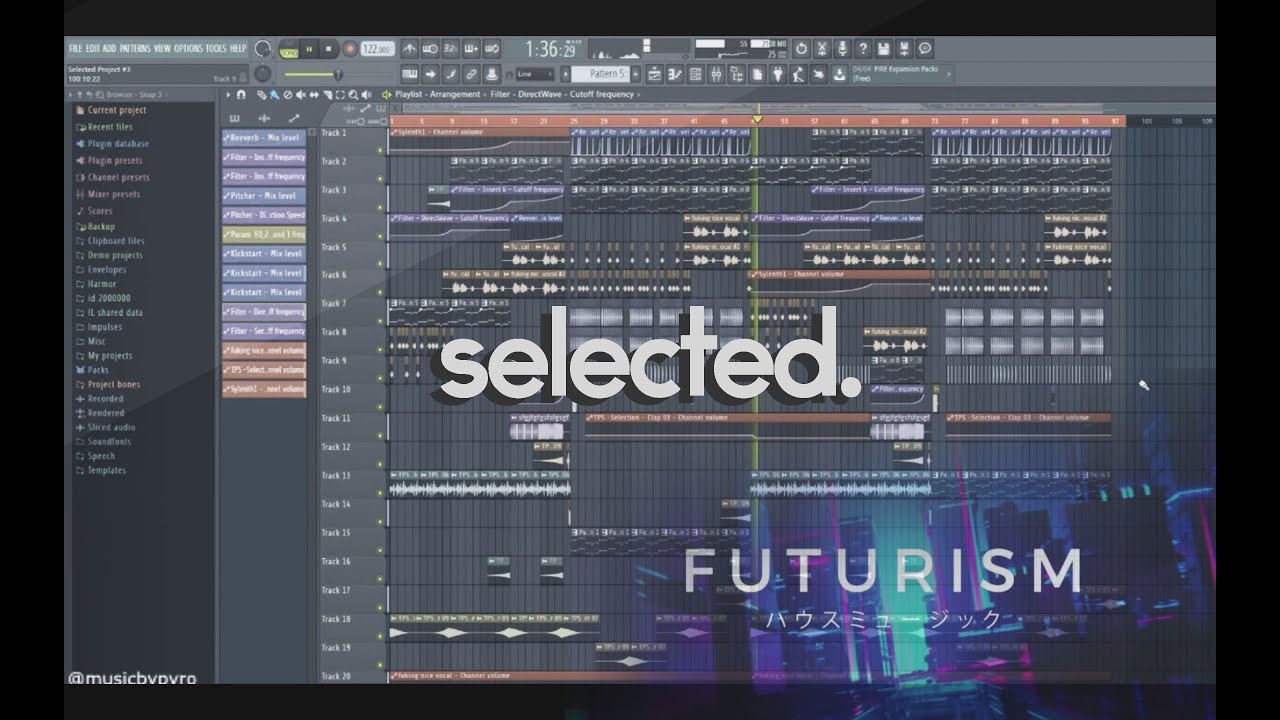Adjust the main volume knob
The image size is (1280, 720).
pyautogui.click(x=262, y=48)
